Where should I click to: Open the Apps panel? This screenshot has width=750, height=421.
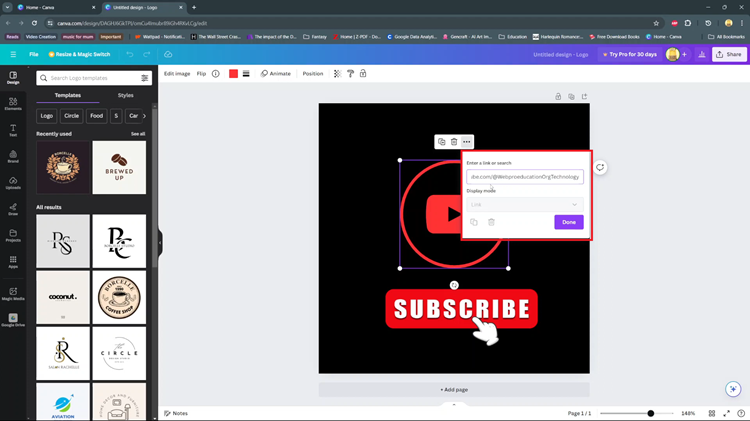pos(13,262)
